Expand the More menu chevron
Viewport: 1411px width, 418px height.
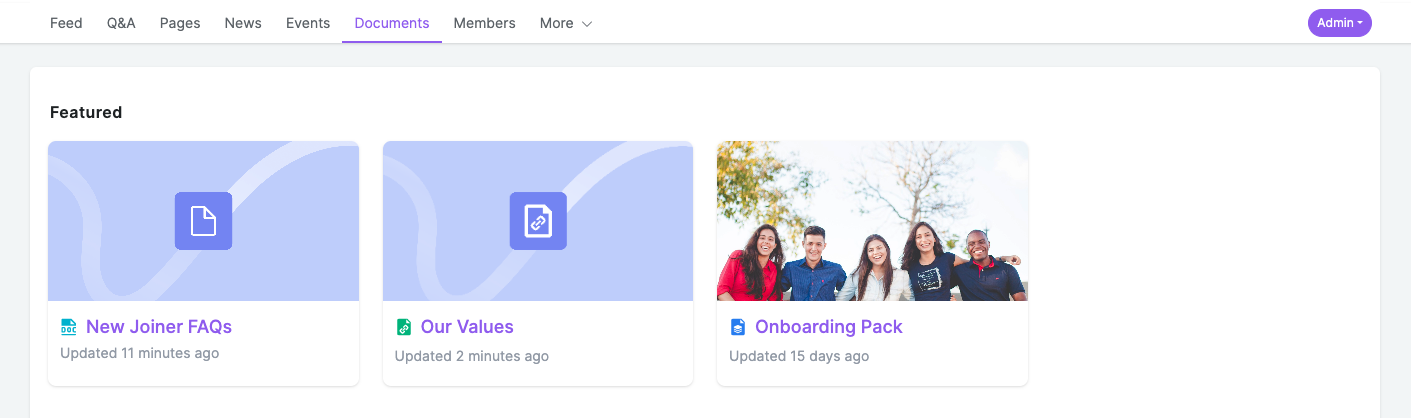click(x=587, y=23)
